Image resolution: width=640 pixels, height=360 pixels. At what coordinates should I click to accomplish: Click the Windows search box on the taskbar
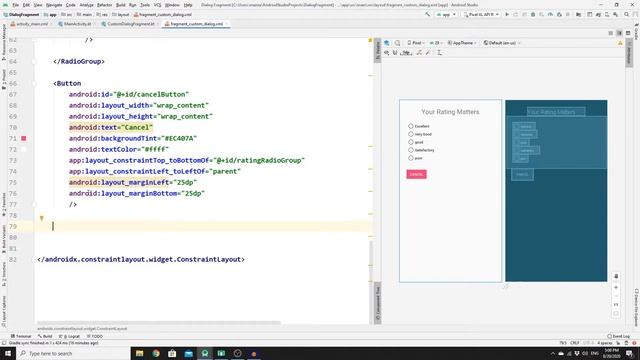(73, 353)
